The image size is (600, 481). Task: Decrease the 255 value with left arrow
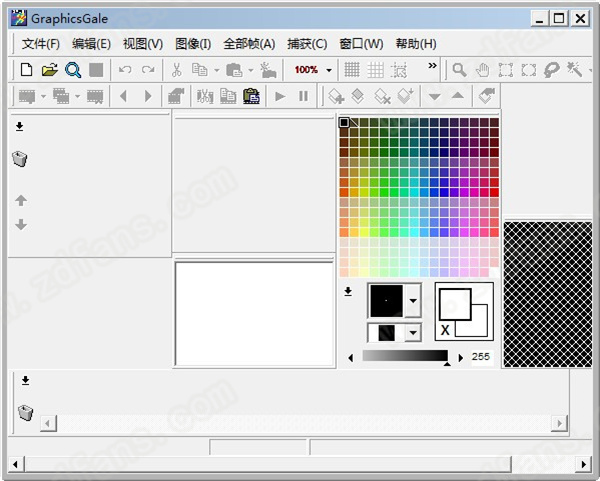(351, 358)
